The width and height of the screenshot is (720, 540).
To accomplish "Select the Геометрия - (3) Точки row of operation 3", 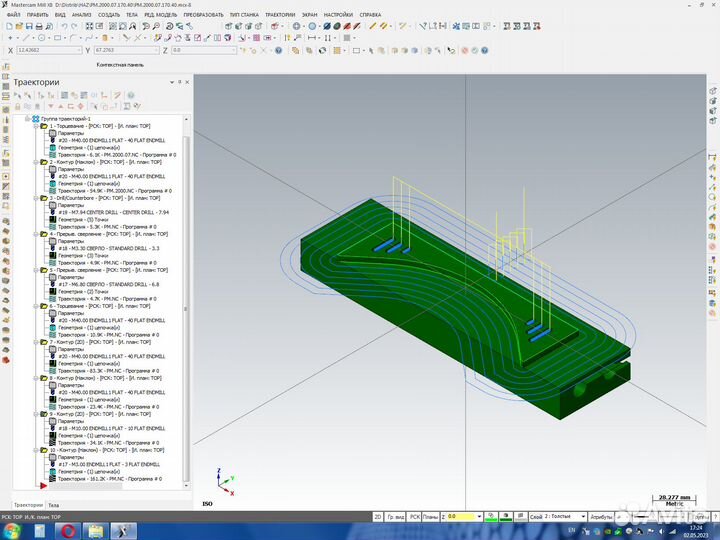I will 83,219.
